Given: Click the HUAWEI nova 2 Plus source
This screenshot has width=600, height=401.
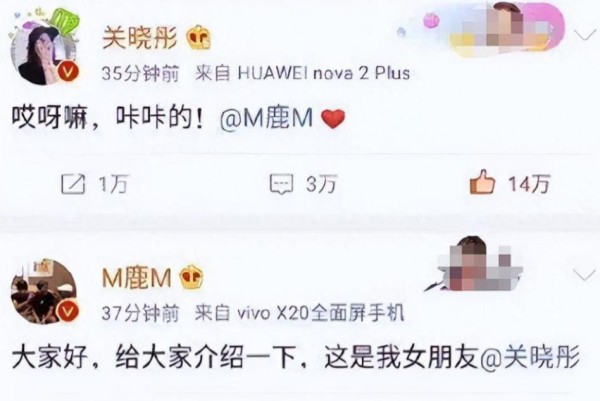Looking at the screenshot, I should (324, 73).
